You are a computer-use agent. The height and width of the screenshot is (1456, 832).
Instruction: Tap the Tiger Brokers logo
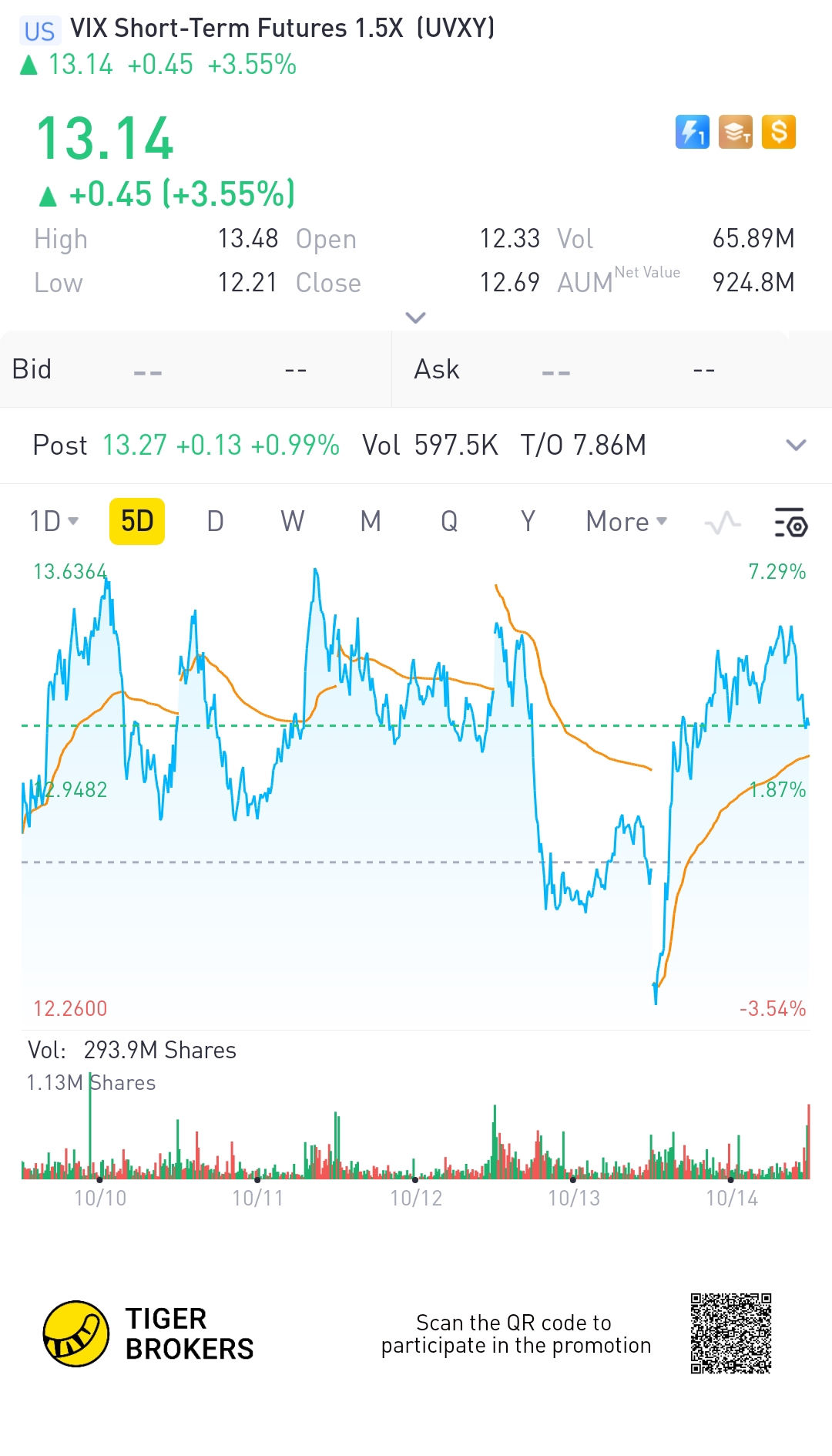[149, 1334]
